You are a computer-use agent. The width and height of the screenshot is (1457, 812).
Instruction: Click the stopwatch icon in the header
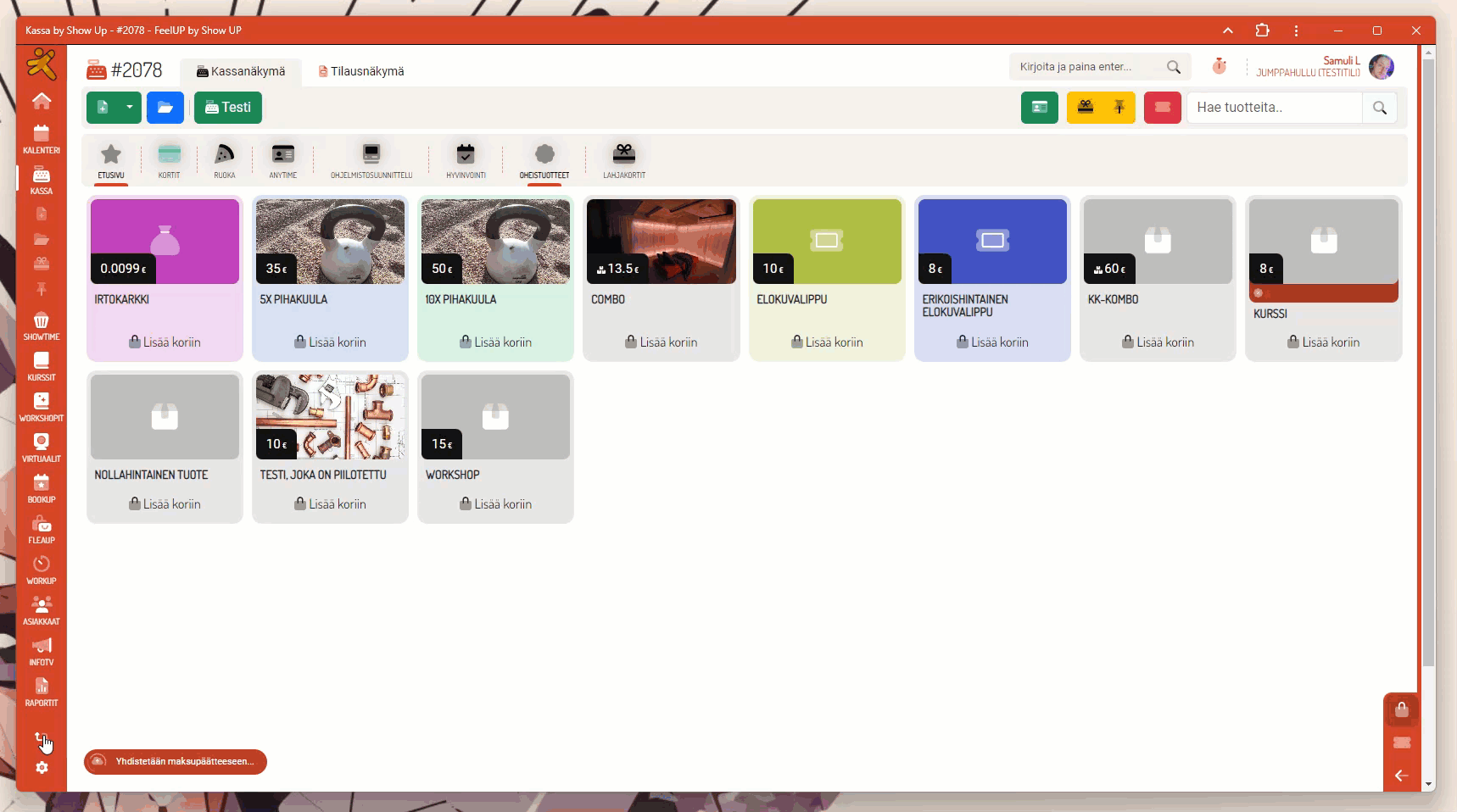[1219, 66]
